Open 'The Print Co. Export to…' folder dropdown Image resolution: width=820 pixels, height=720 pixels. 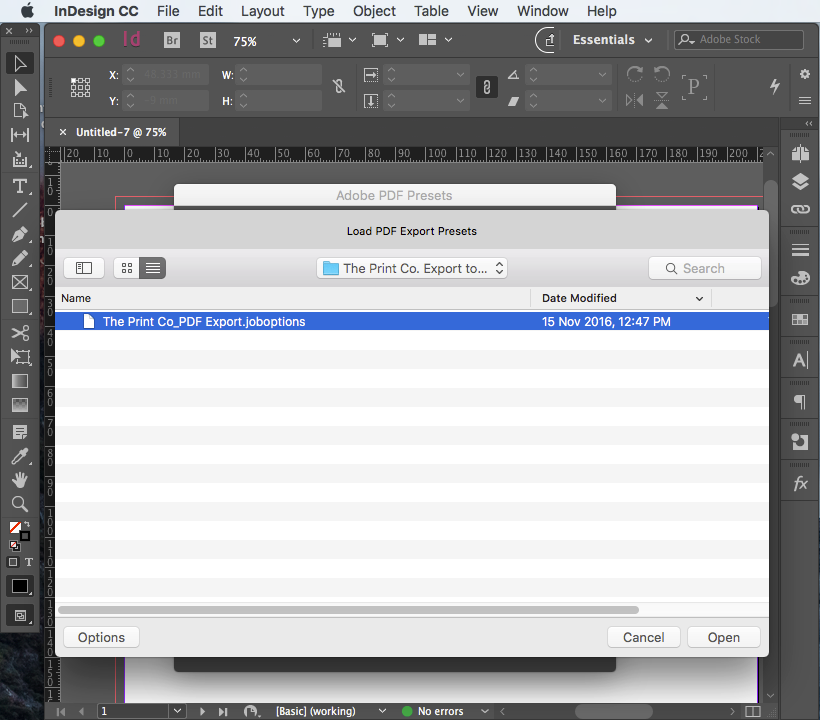click(x=412, y=268)
